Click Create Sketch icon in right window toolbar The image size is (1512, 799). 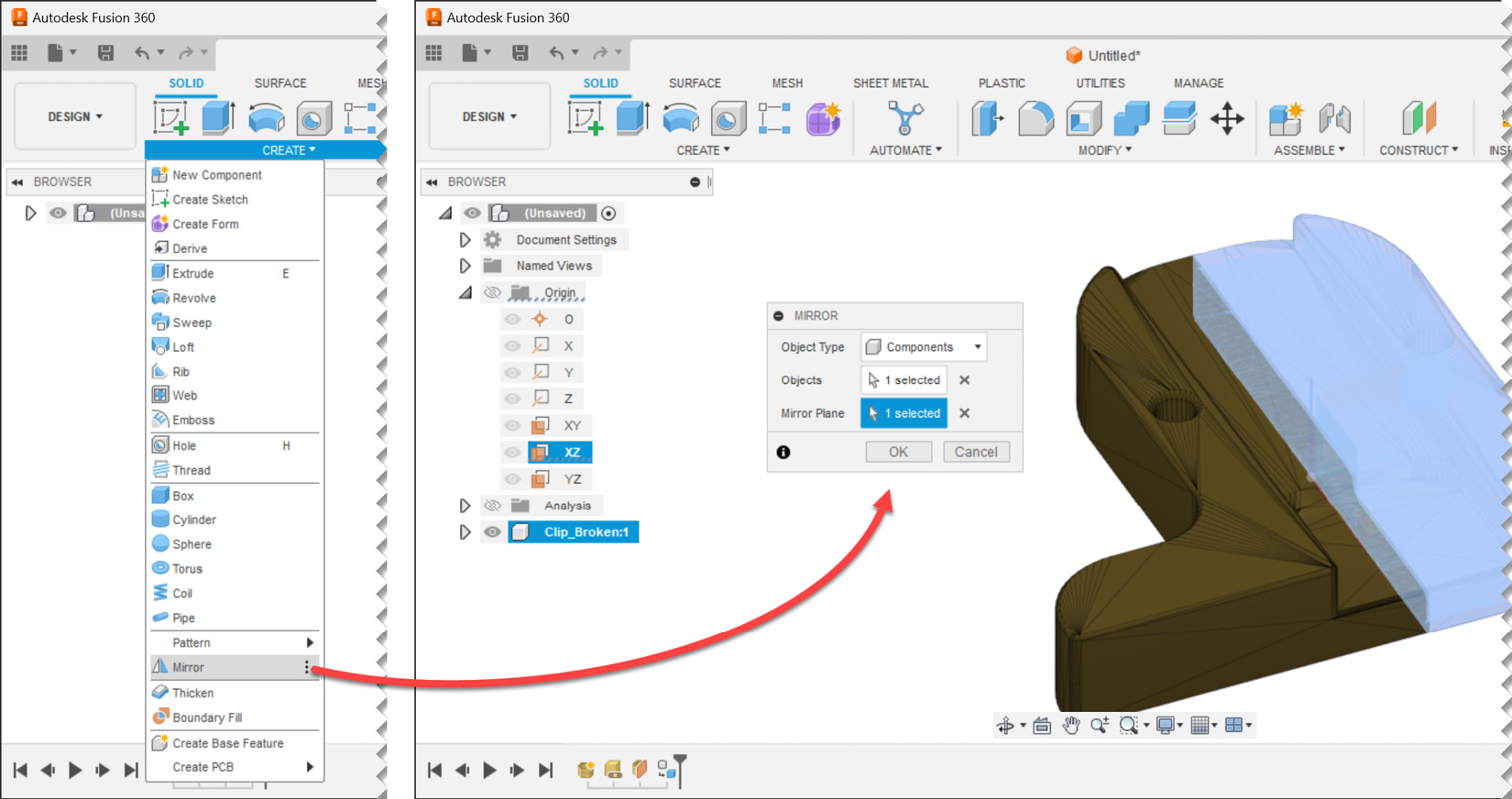click(x=585, y=118)
